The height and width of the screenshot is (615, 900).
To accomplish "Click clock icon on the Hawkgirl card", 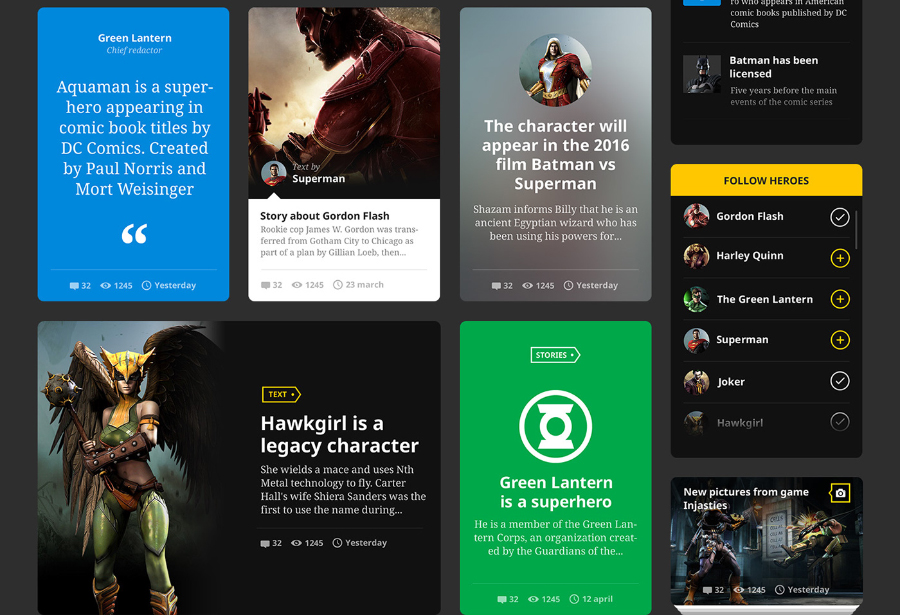I will pyautogui.click(x=338, y=543).
